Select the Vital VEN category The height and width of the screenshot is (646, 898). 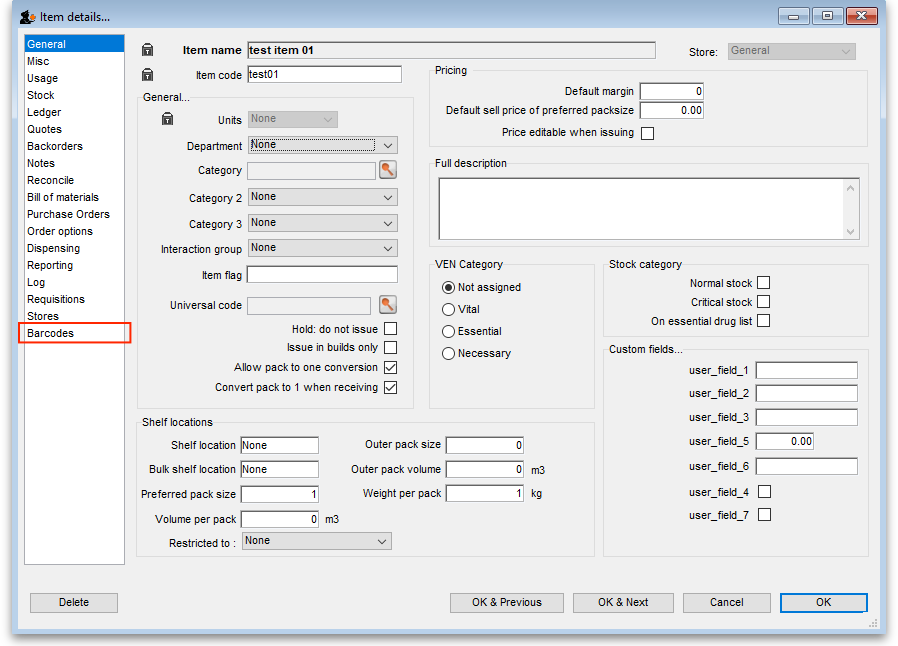tap(449, 310)
